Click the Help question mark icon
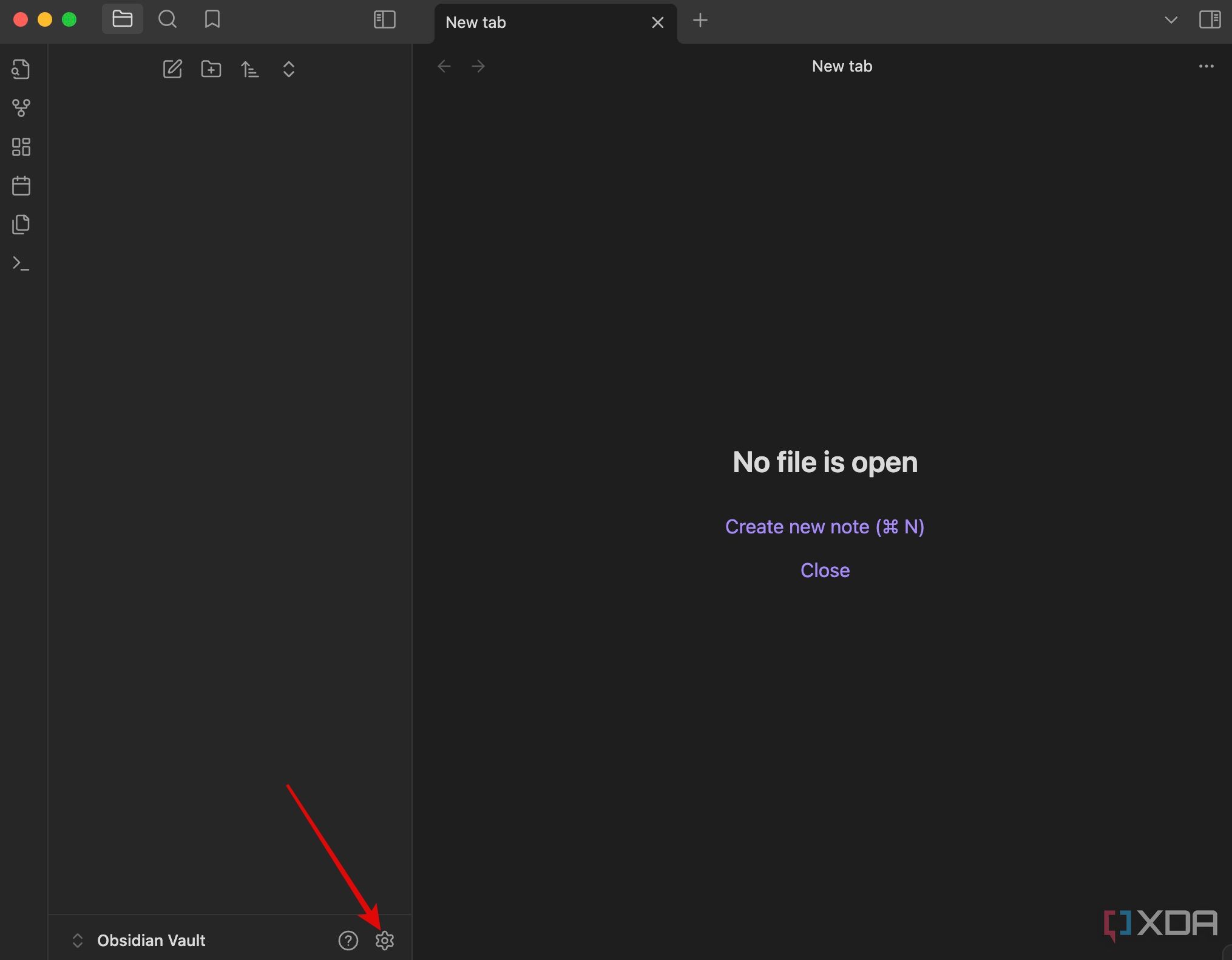The image size is (1232, 960). point(348,940)
